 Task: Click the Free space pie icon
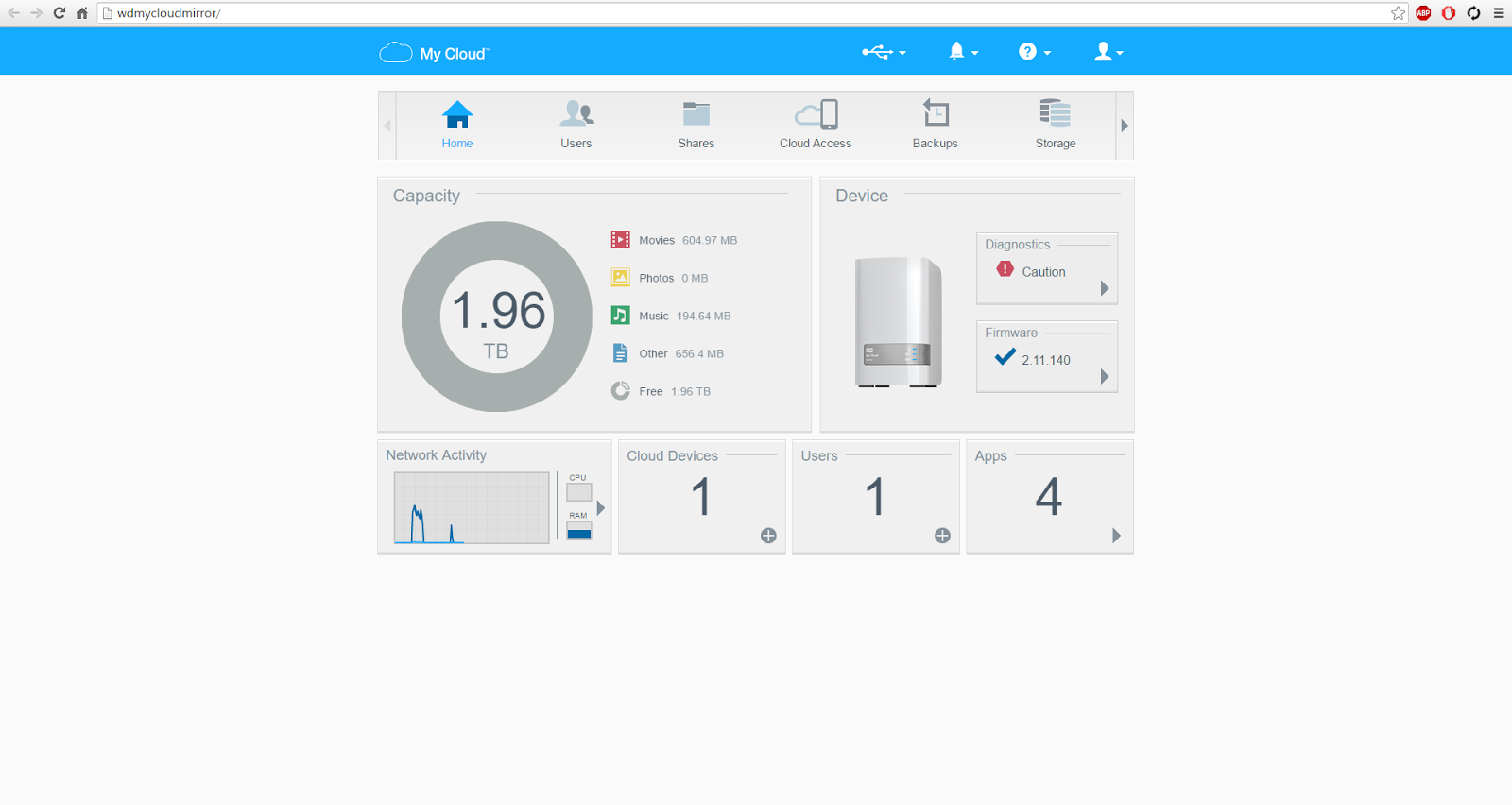point(620,391)
